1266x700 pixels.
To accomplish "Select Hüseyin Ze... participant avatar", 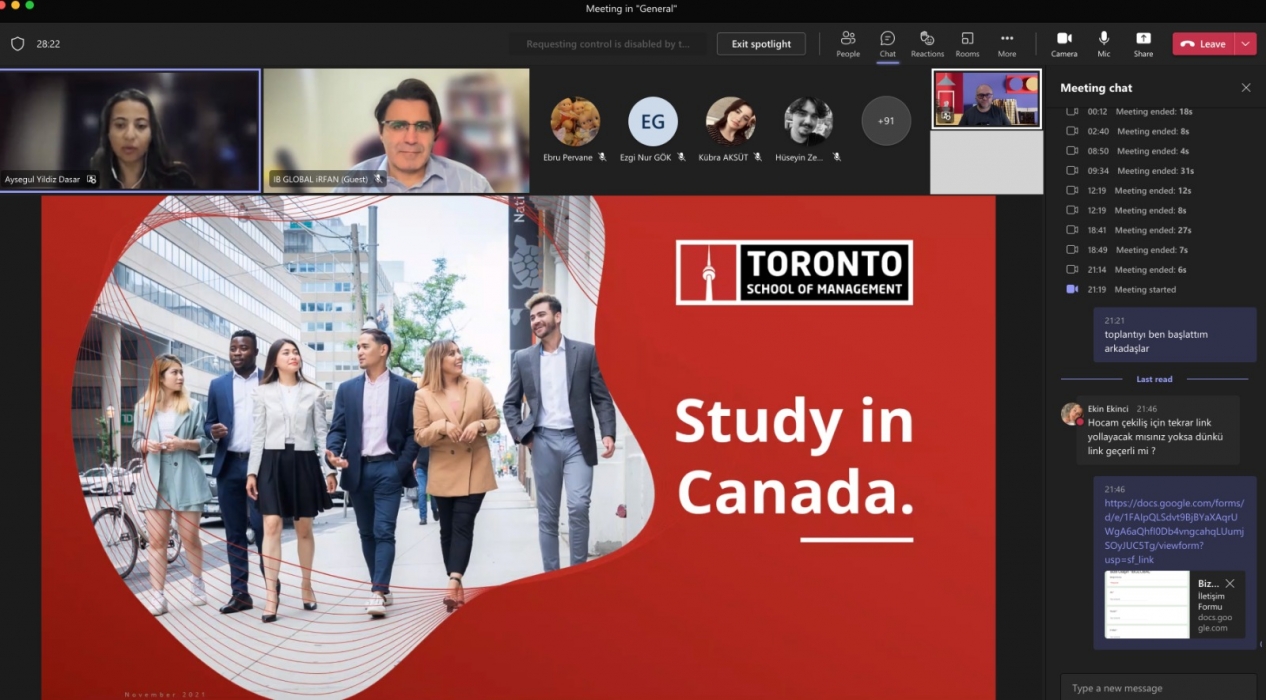I will tap(808, 121).
